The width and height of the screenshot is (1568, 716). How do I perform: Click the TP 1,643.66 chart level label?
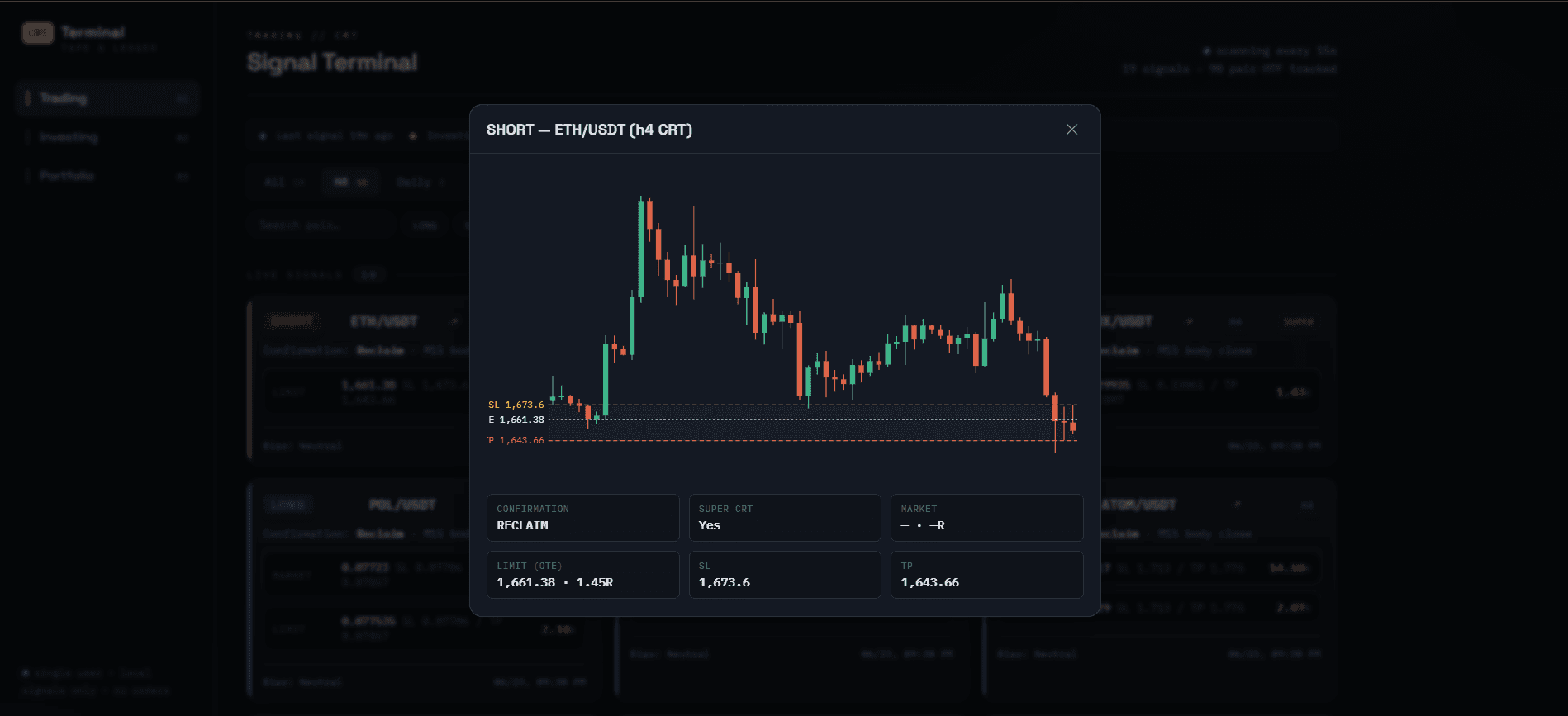(516, 440)
